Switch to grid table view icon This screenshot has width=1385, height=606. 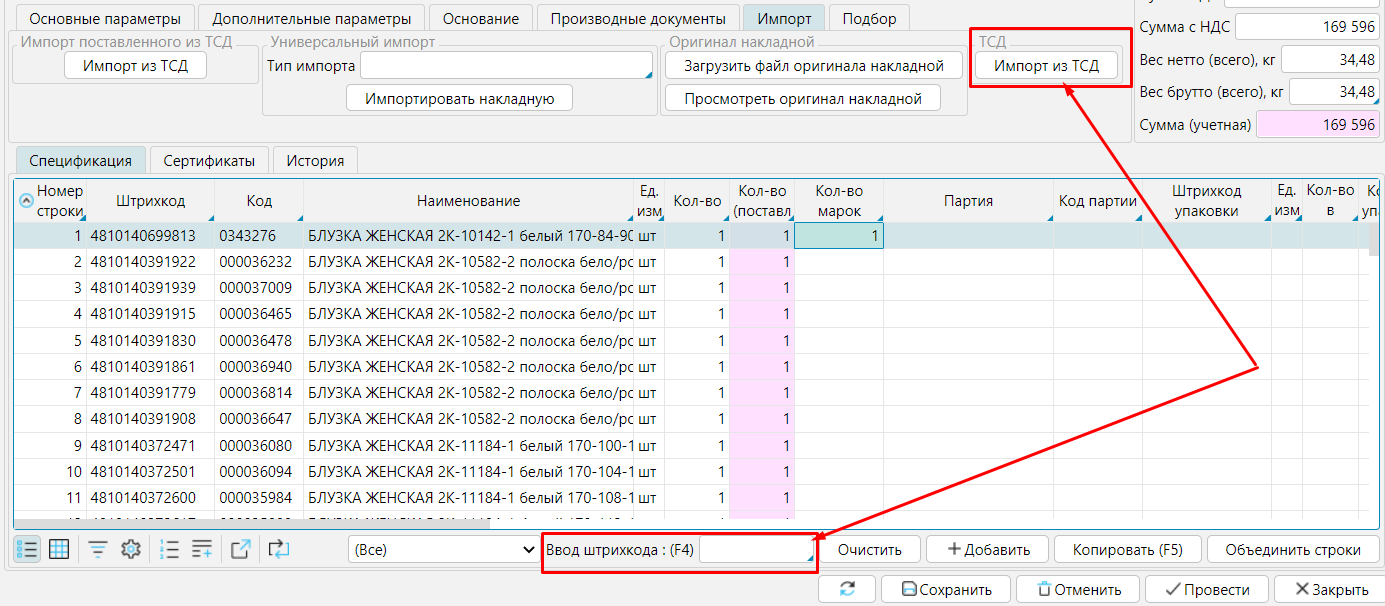pyautogui.click(x=59, y=549)
